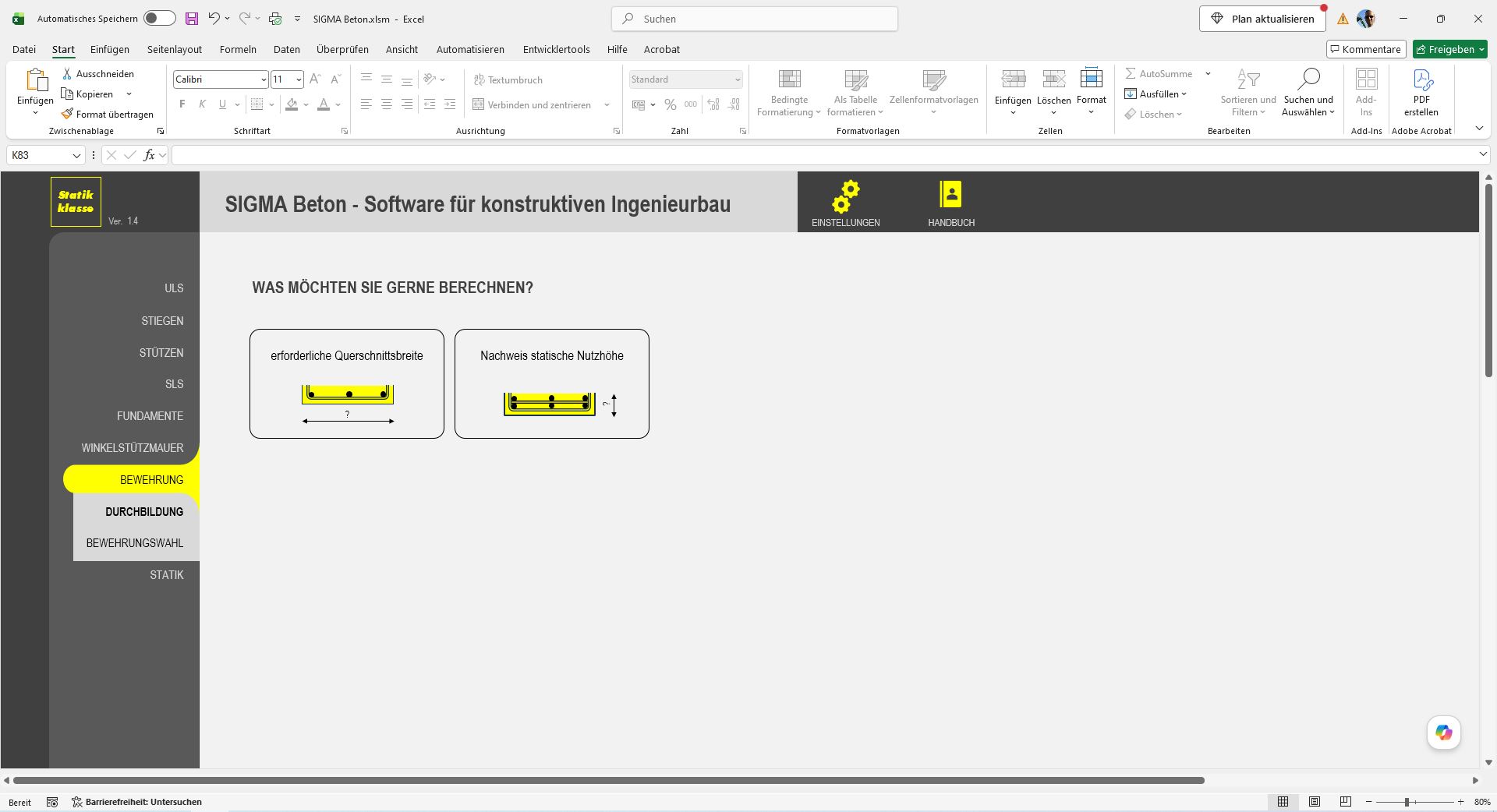Click the percent style icon
The image size is (1497, 812).
point(671,104)
